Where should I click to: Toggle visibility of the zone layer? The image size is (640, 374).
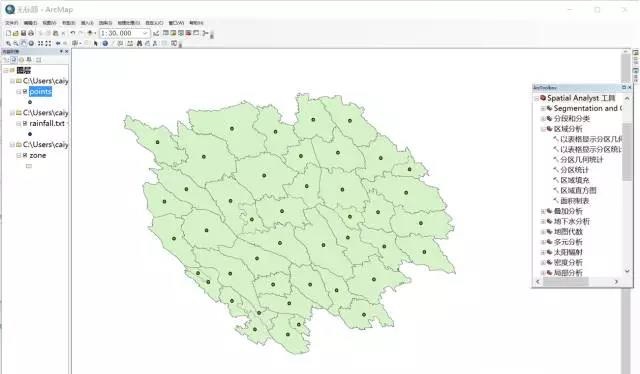pyautogui.click(x=25, y=155)
